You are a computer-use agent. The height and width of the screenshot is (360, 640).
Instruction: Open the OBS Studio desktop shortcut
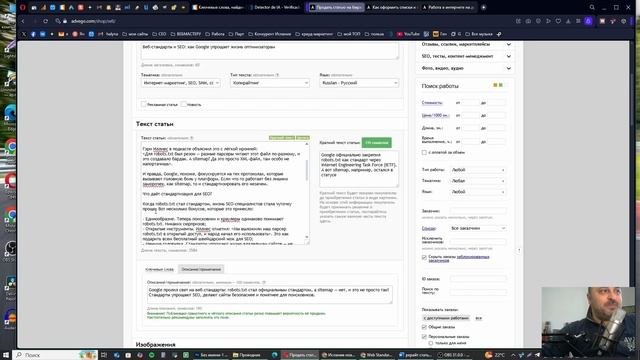11,250
